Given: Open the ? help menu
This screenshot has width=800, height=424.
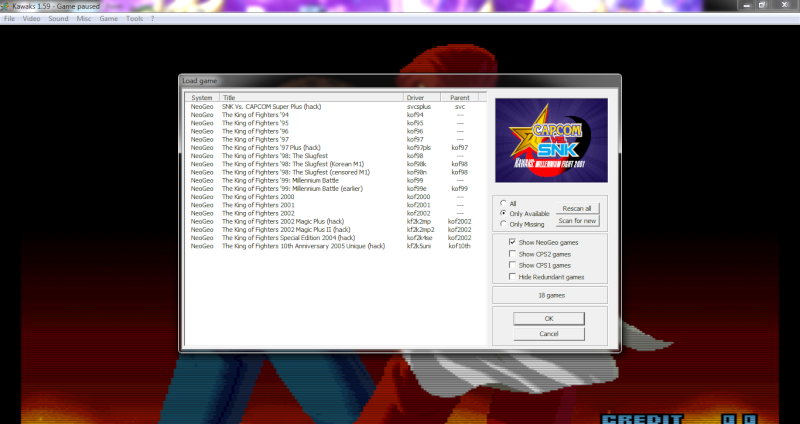Looking at the screenshot, I should (152, 18).
